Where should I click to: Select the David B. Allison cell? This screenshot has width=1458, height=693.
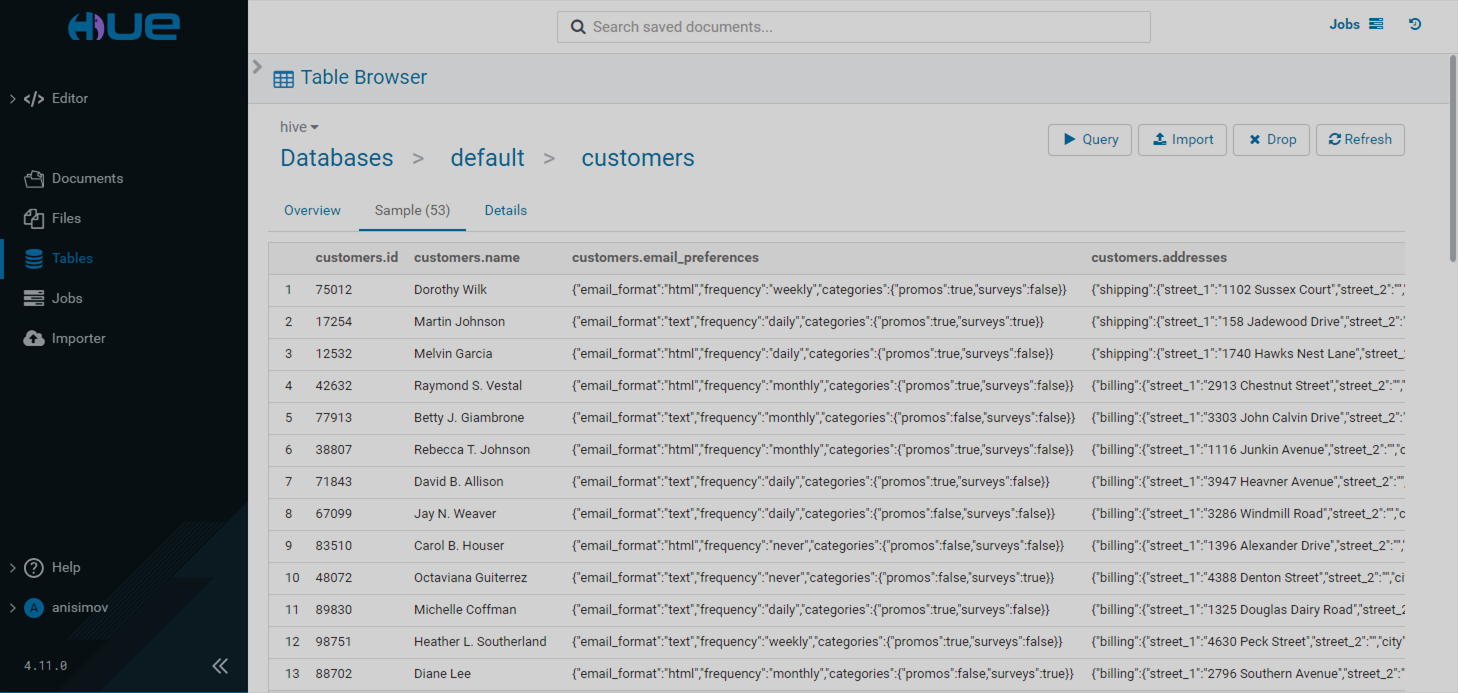click(459, 482)
